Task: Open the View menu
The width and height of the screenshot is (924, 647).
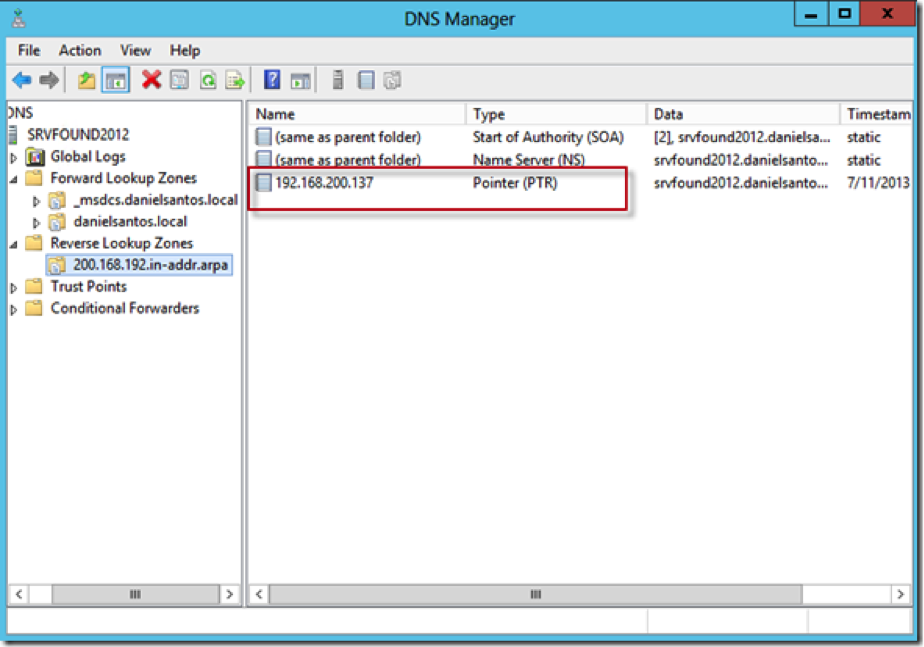Action: point(135,51)
